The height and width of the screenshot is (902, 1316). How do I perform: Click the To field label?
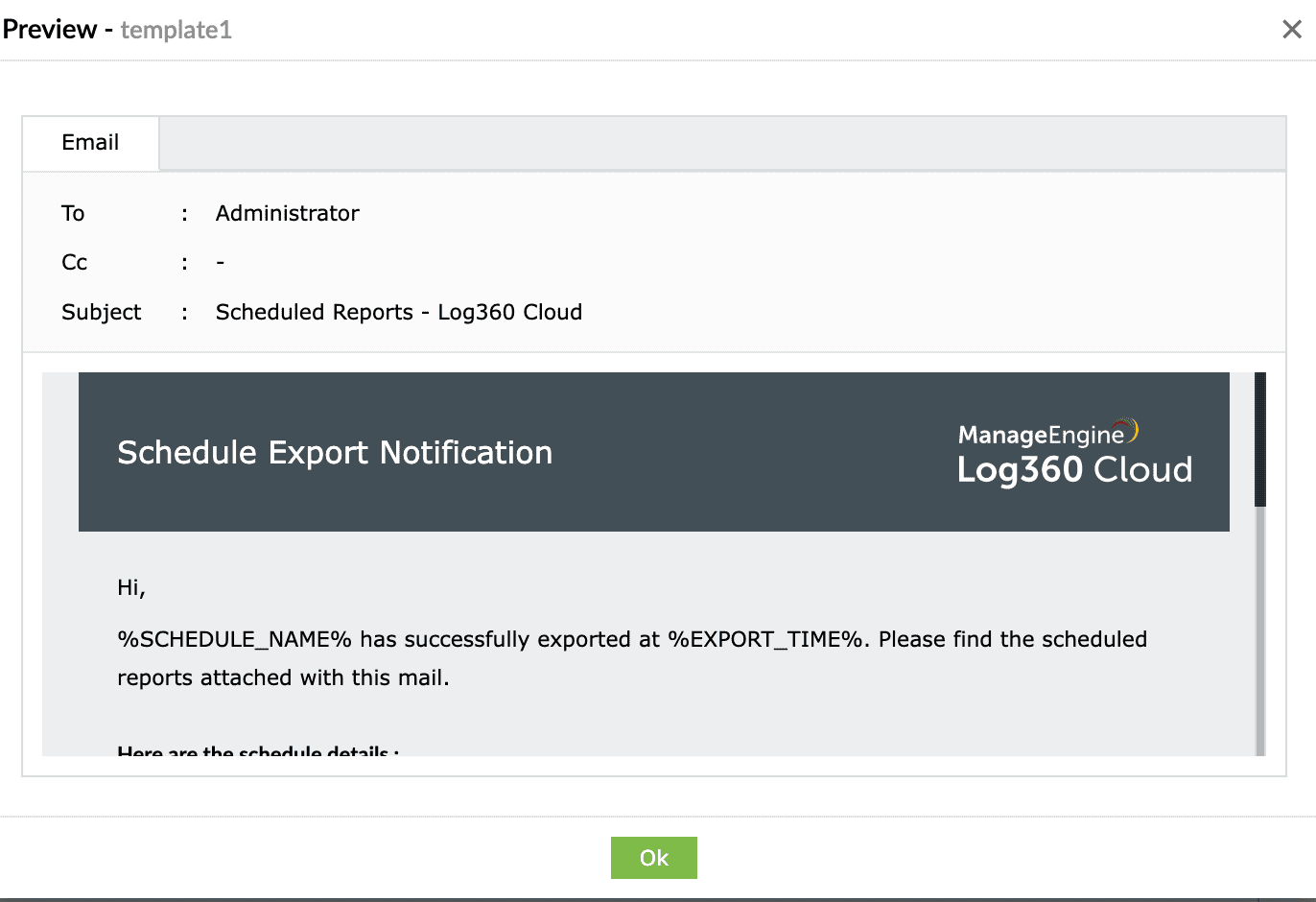tap(73, 213)
